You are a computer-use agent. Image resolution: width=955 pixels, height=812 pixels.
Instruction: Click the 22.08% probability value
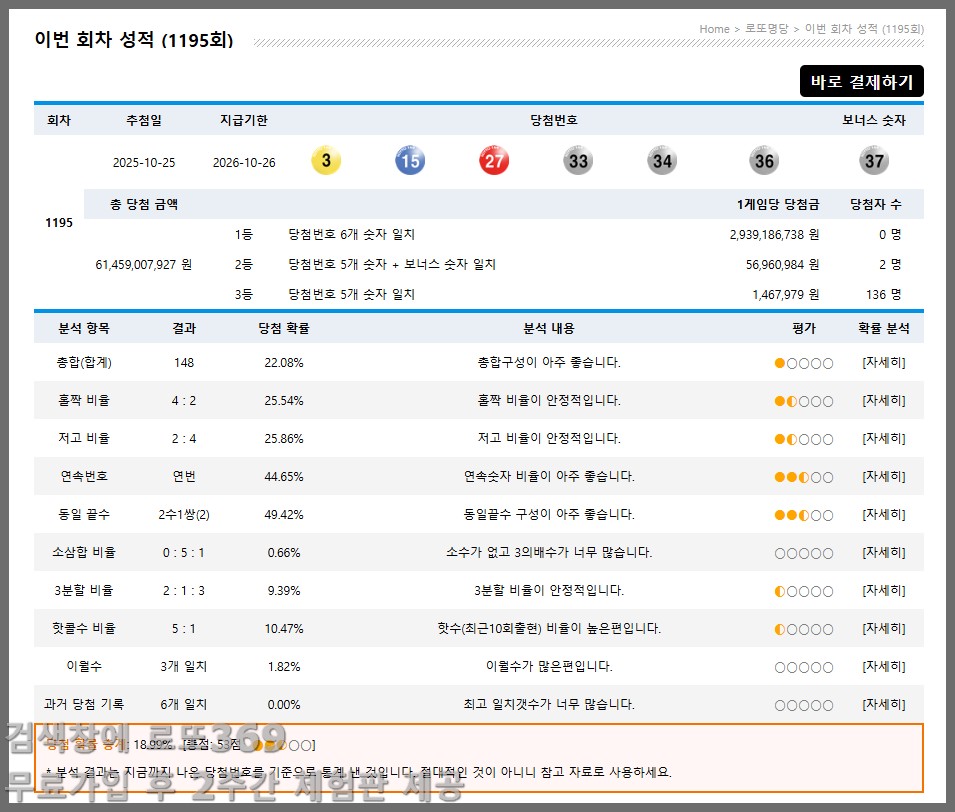point(284,362)
